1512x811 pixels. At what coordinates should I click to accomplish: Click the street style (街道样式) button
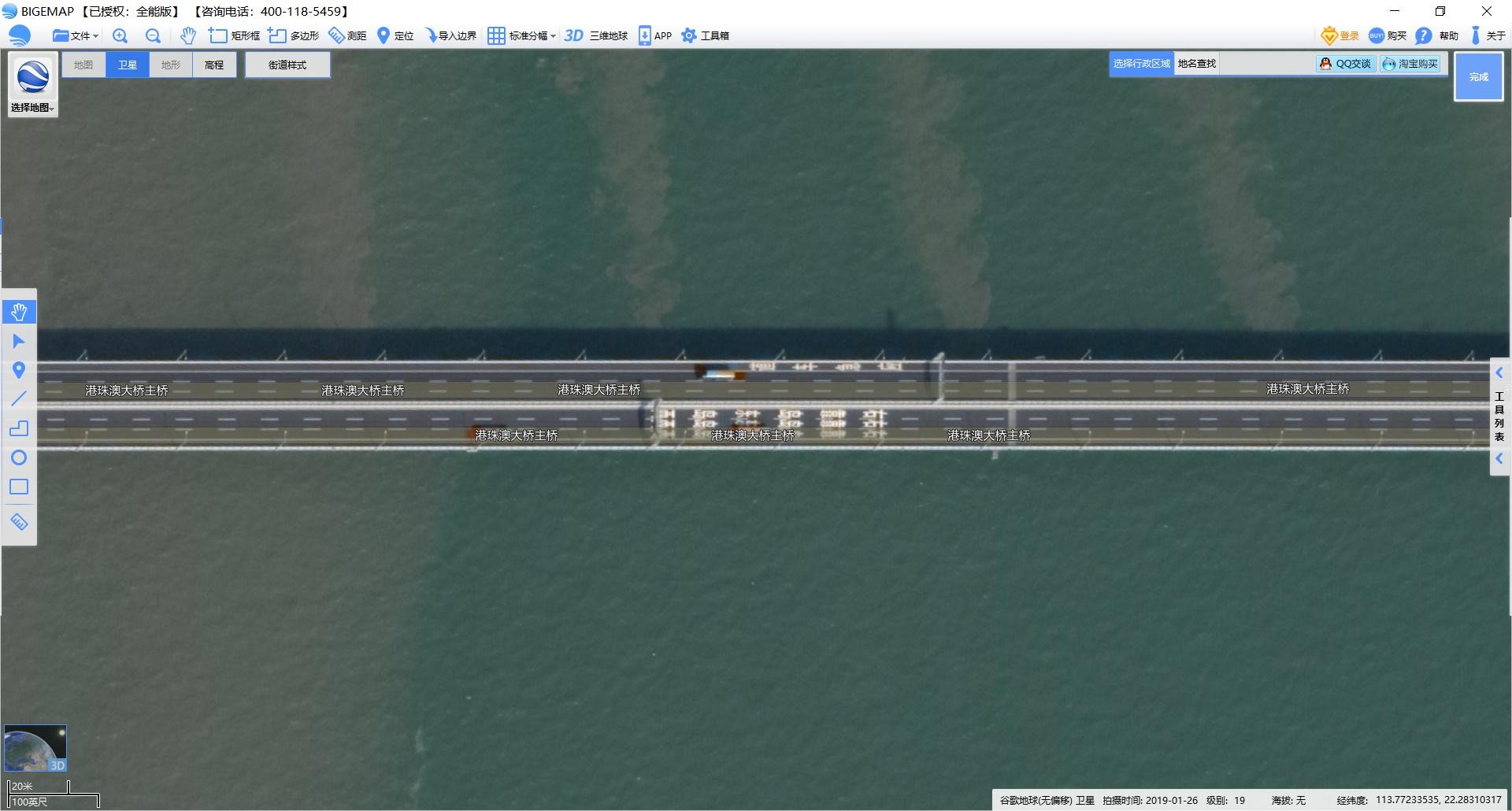[287, 65]
